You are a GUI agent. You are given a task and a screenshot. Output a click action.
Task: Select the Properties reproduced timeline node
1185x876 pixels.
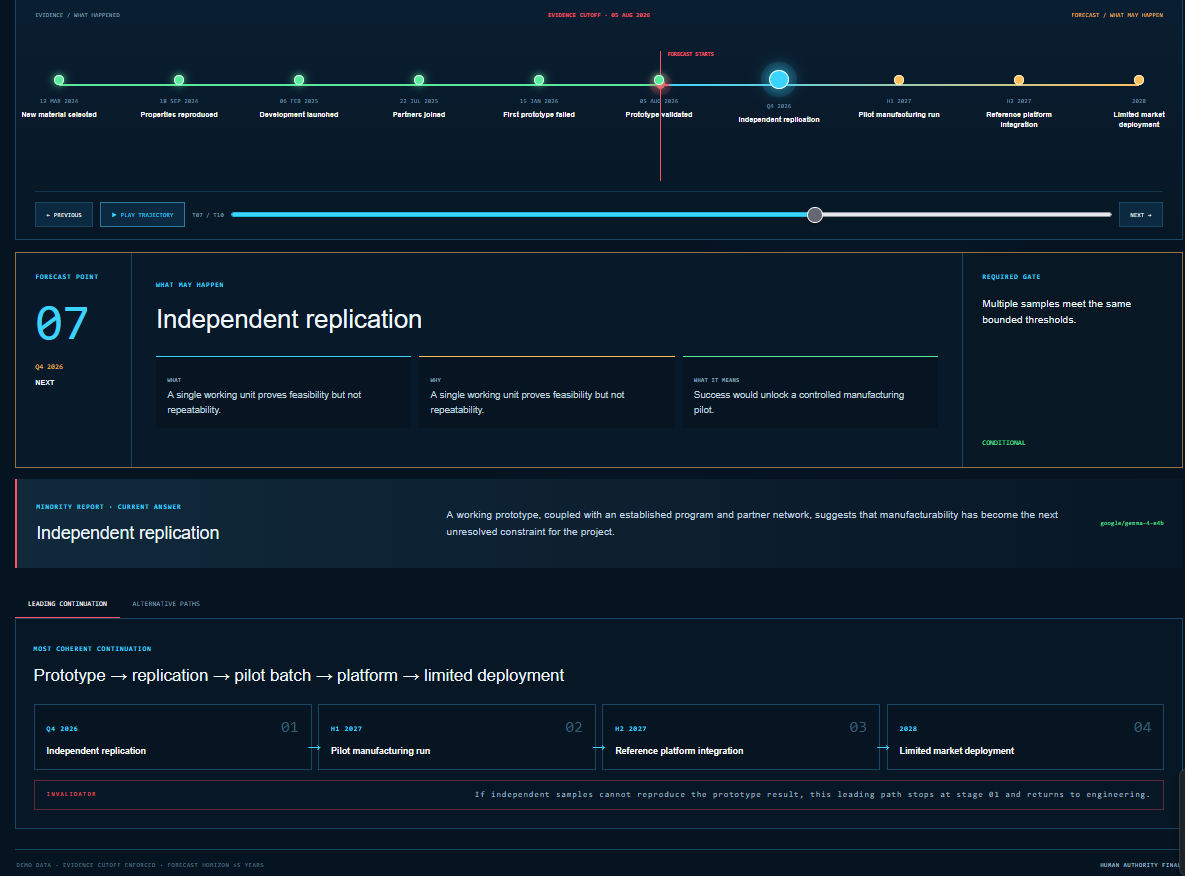[179, 80]
